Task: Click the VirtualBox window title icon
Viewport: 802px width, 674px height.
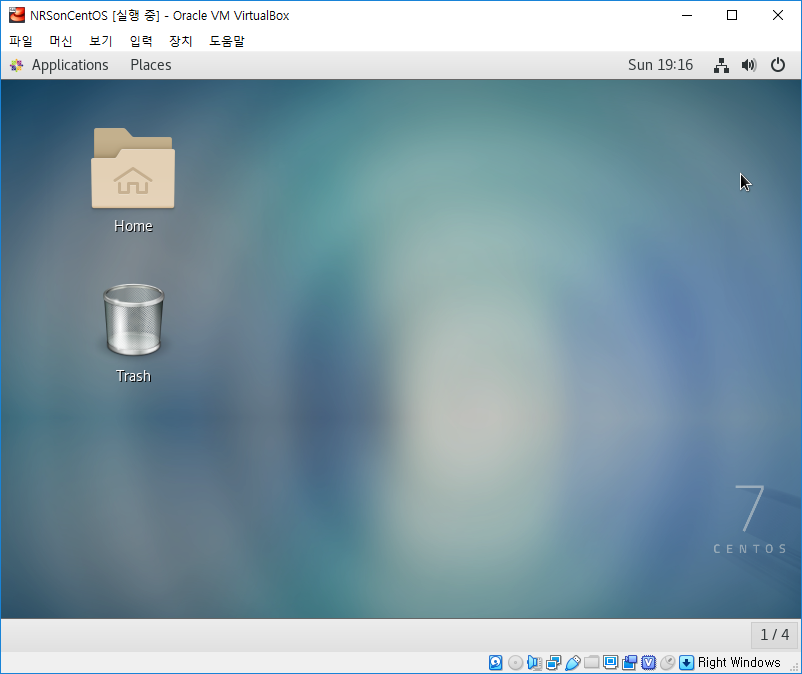Action: click(16, 15)
